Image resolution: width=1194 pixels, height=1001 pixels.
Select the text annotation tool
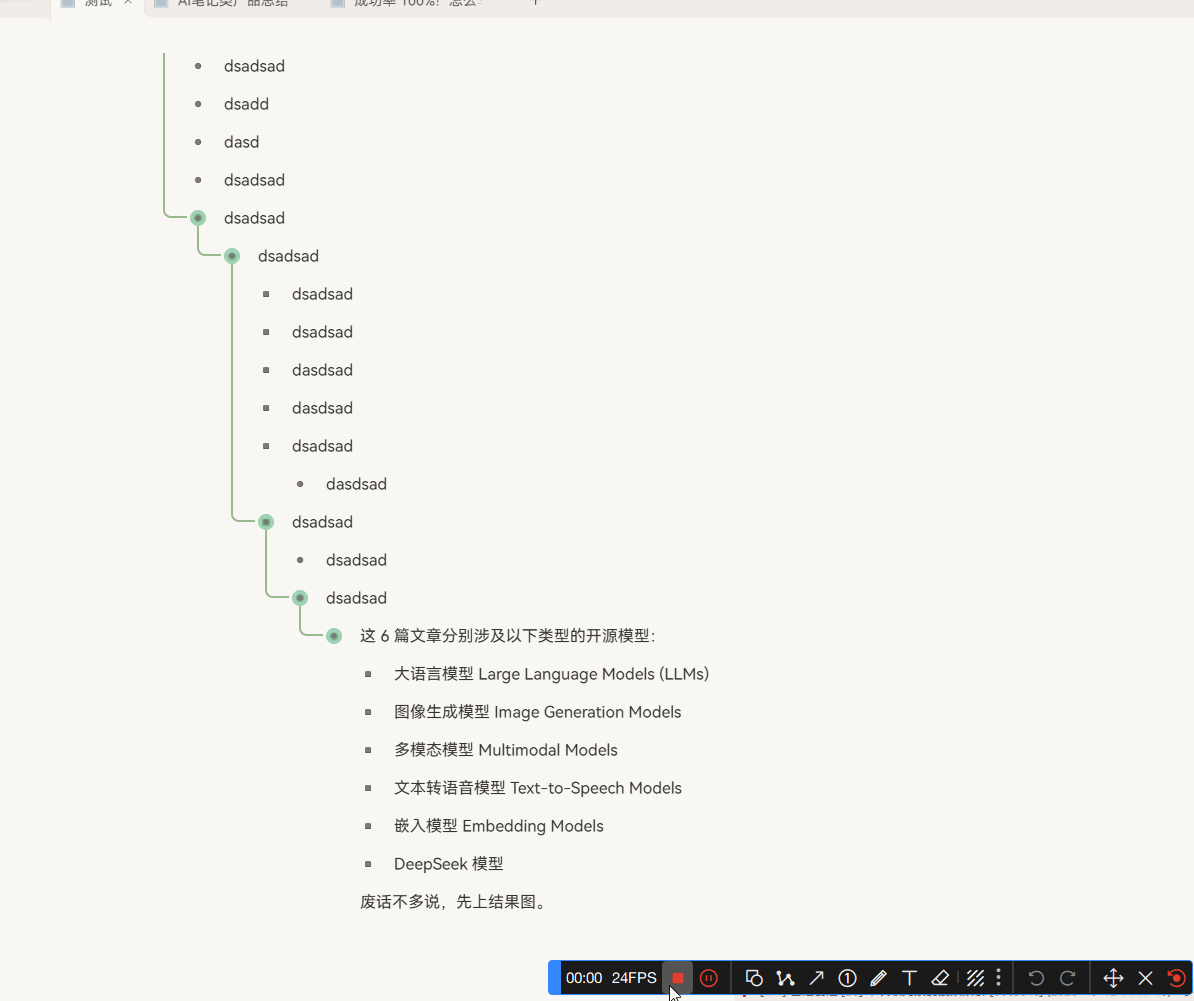point(909,978)
